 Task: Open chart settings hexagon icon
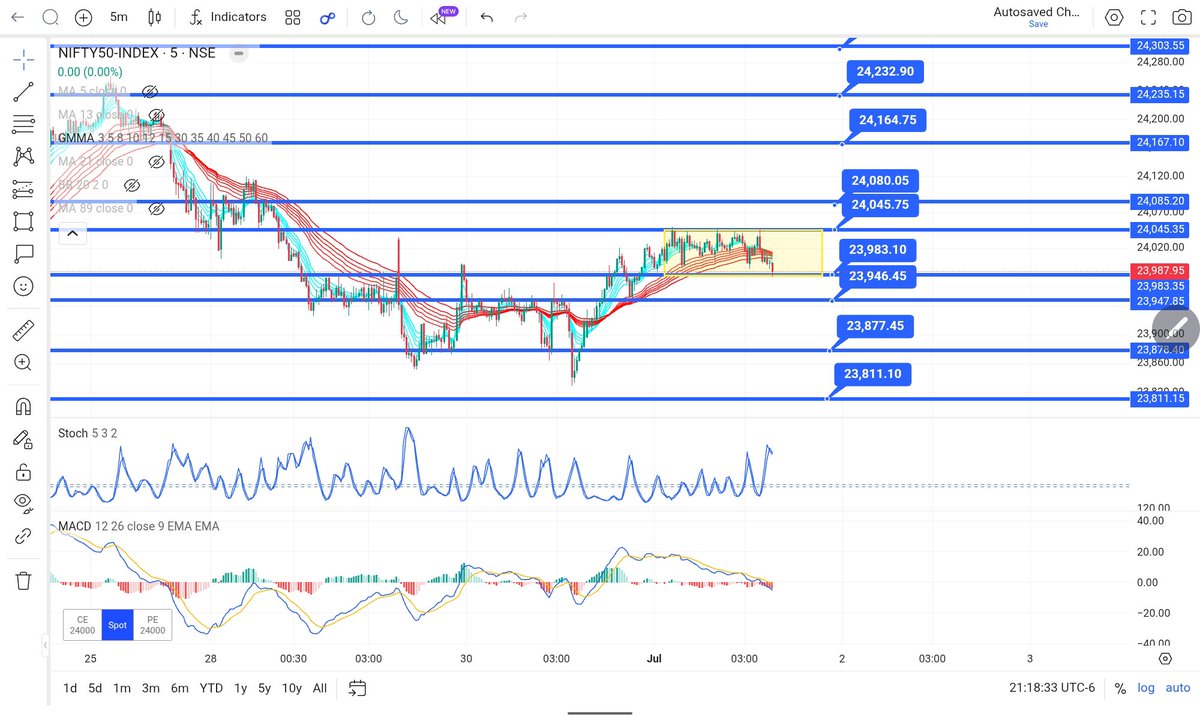(x=1114, y=17)
